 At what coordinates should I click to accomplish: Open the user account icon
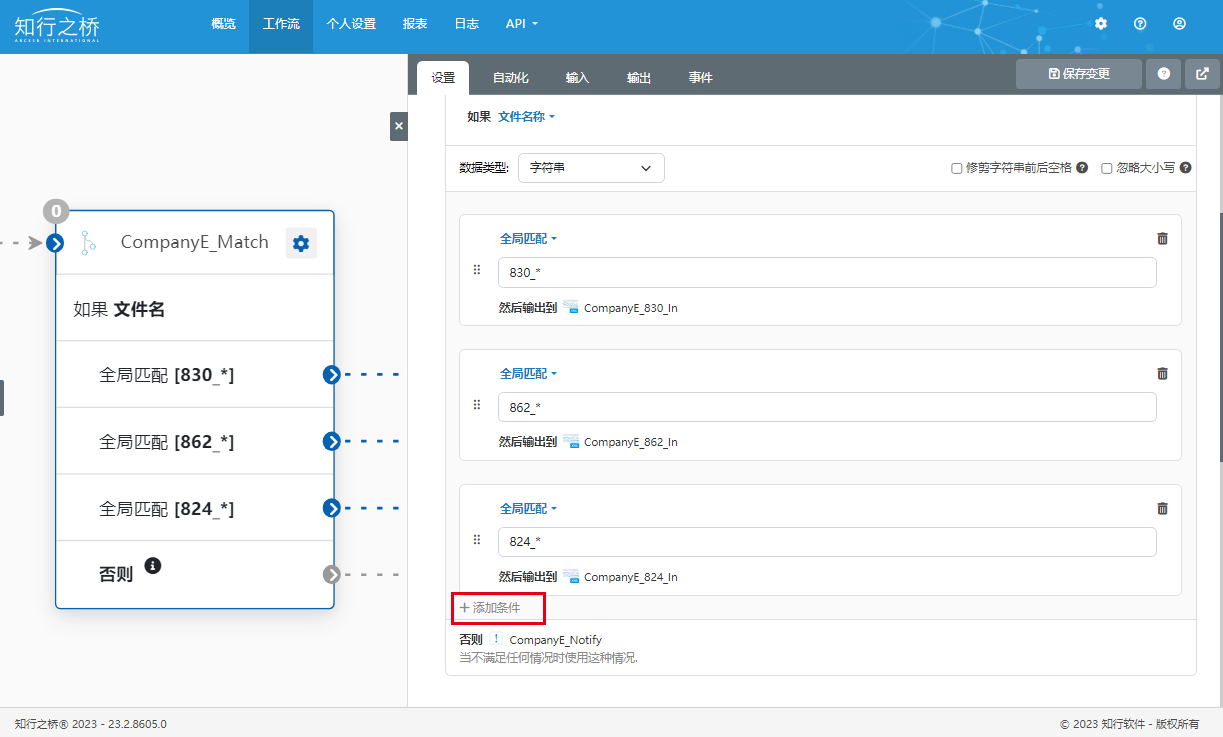1180,23
